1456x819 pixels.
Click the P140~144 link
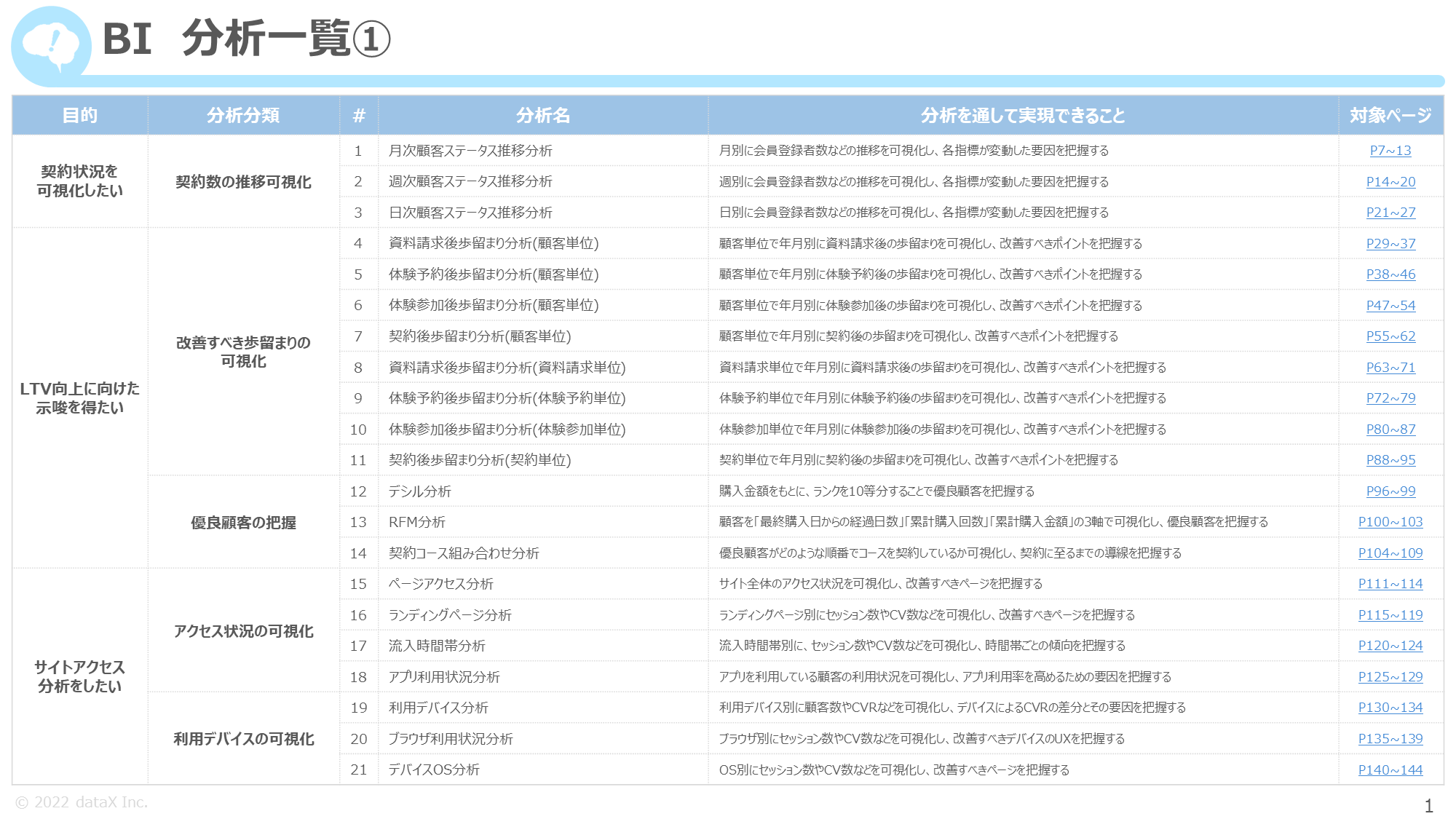1390,770
